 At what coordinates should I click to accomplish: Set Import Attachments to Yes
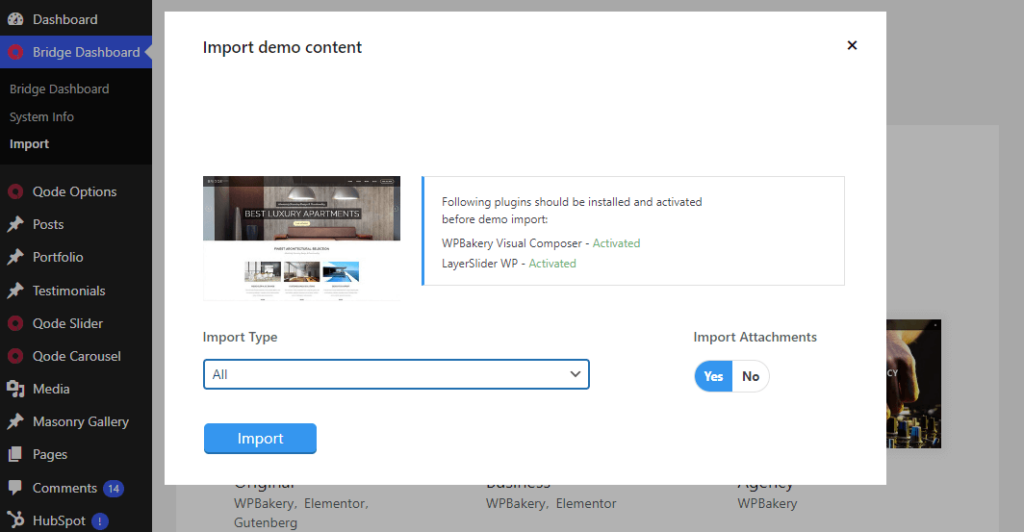click(713, 376)
